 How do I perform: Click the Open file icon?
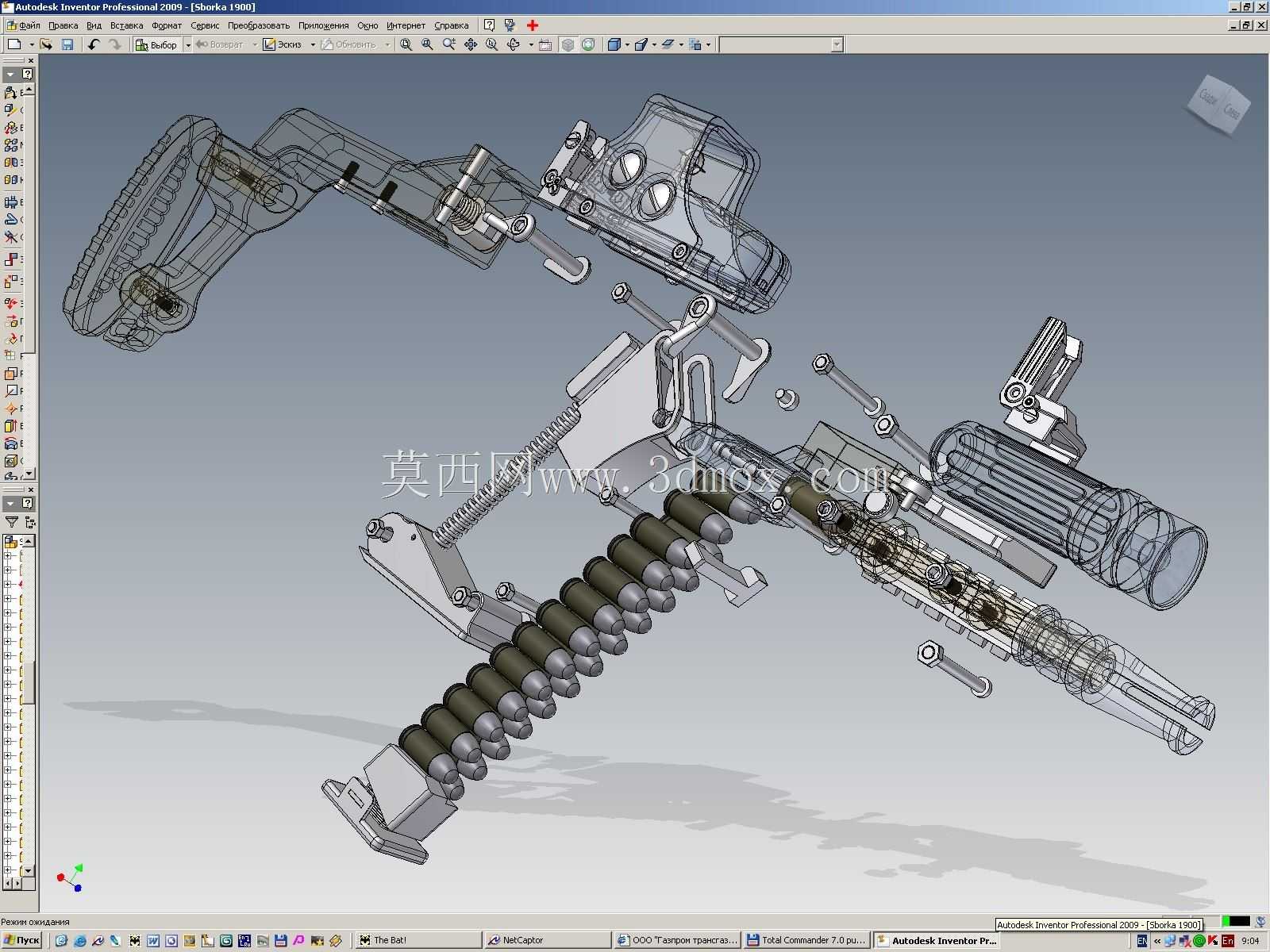tap(46, 44)
